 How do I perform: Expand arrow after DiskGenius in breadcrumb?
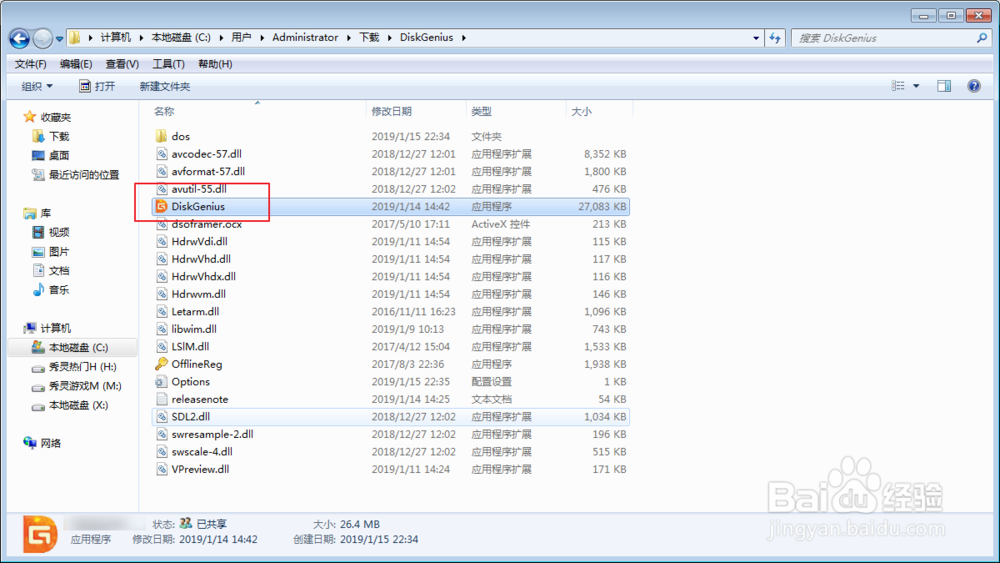[x=464, y=38]
